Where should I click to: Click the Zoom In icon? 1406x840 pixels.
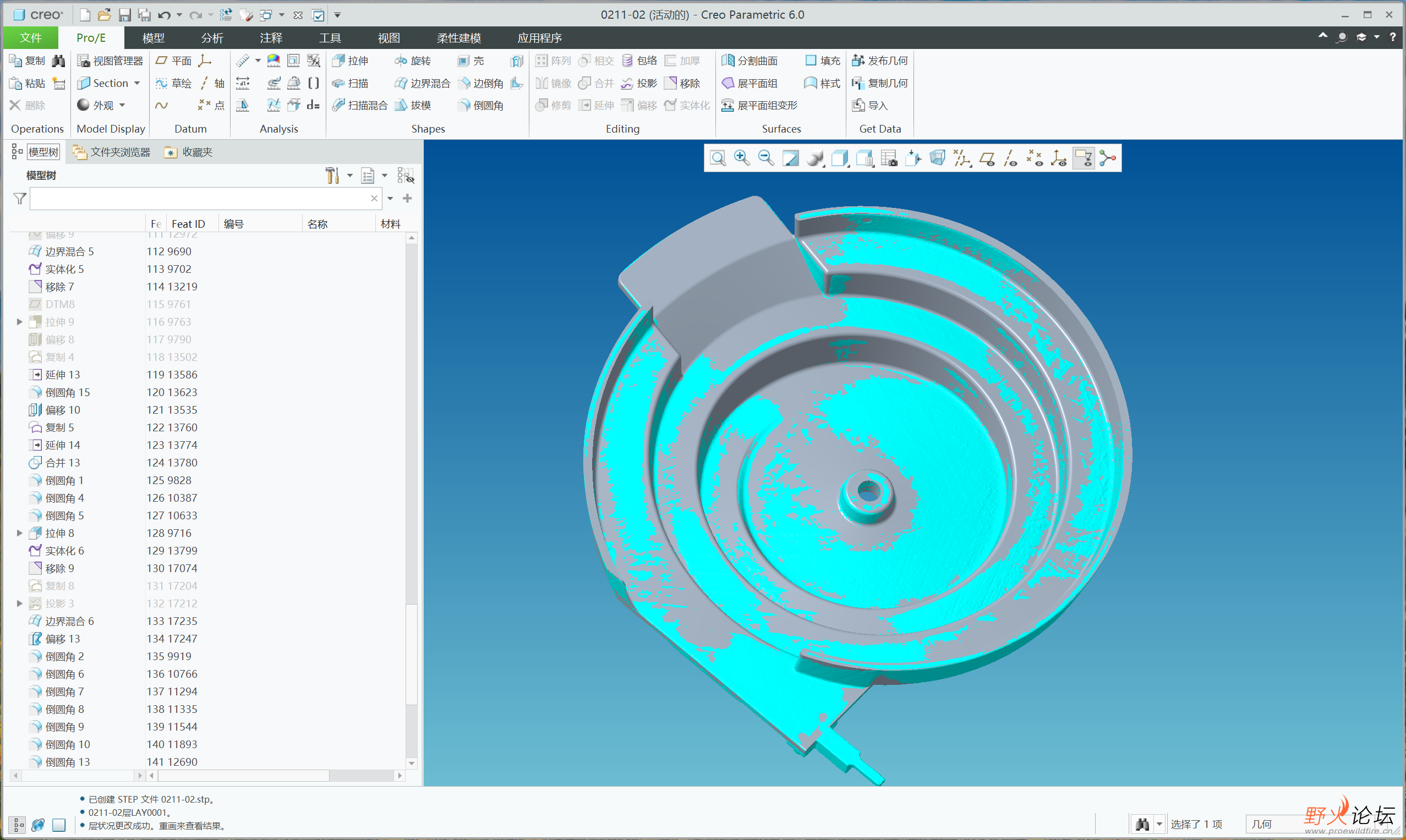(742, 158)
